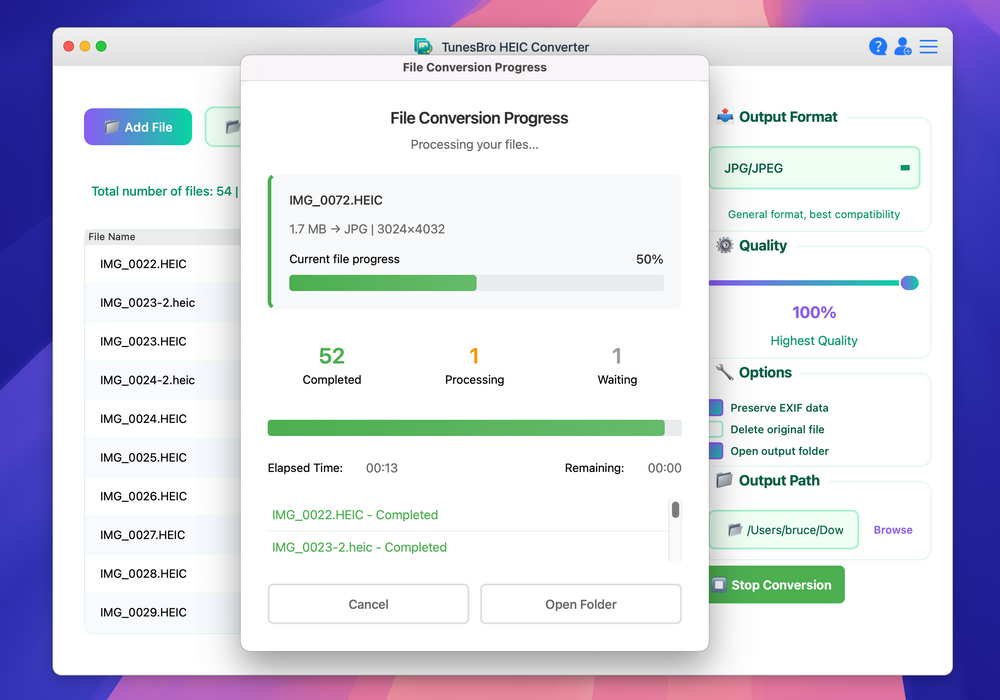Toggle Preserve EXIF data checkbox
The width and height of the screenshot is (1000, 700).
coord(716,407)
